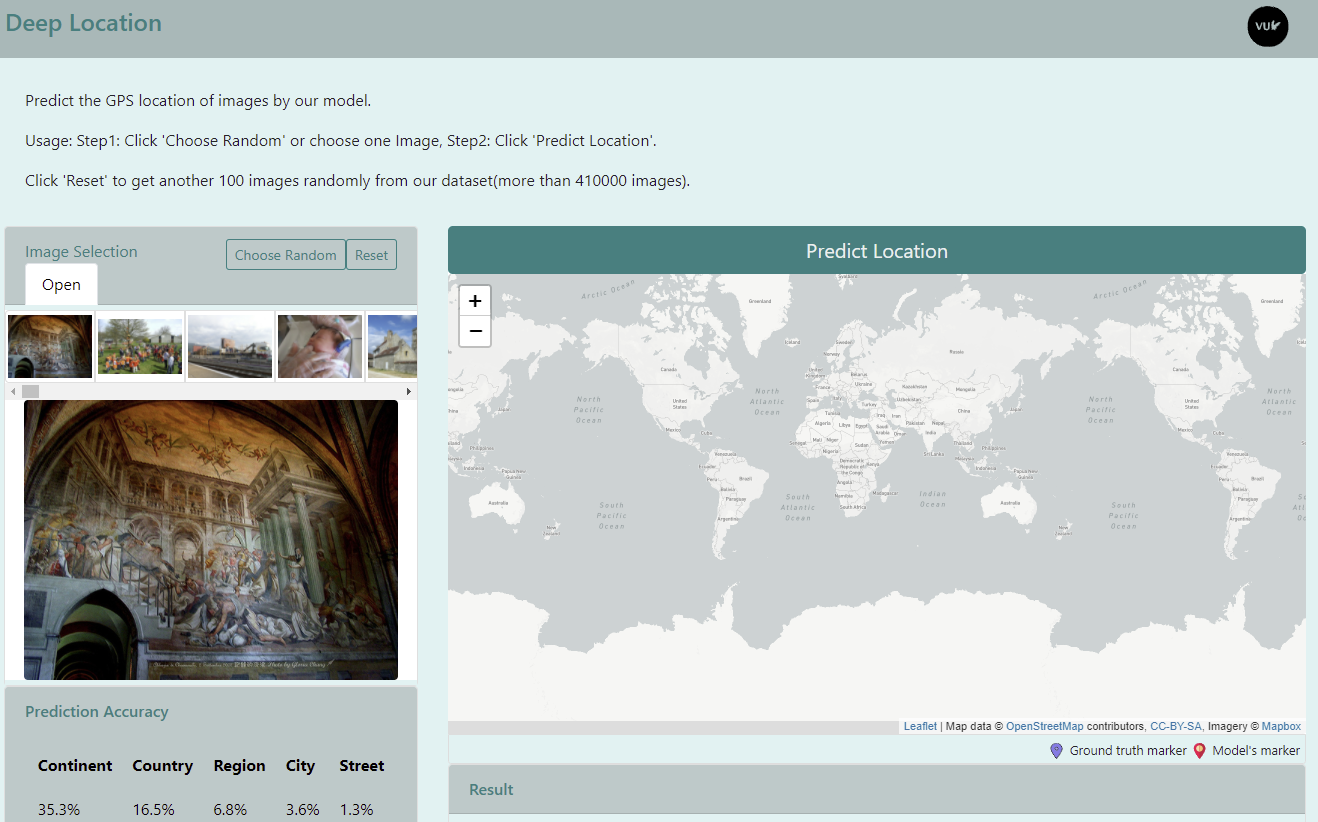Click the 35.3% continent accuracy value
This screenshot has height=822, width=1318.
click(x=59, y=810)
